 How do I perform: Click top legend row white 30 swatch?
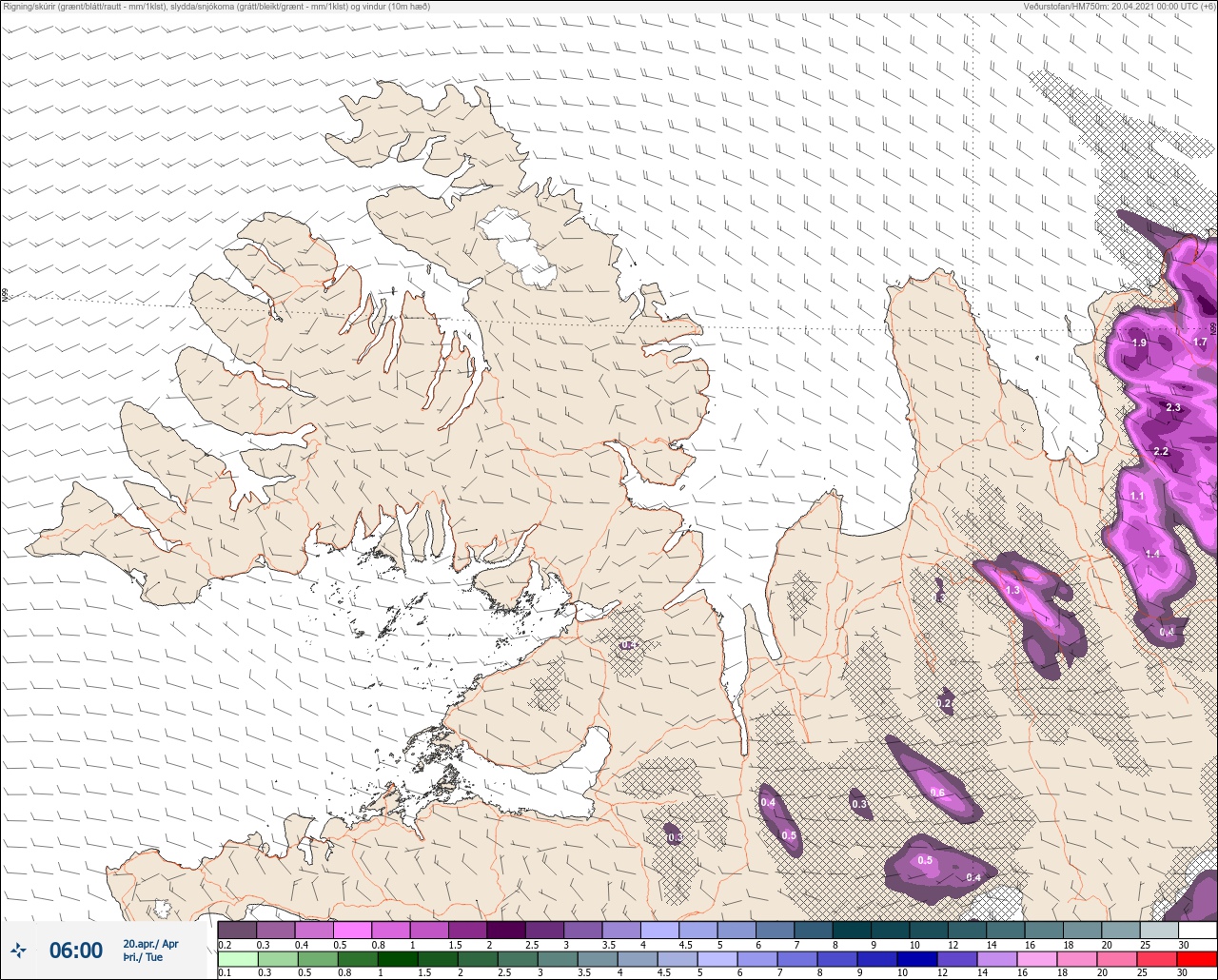tap(1197, 930)
